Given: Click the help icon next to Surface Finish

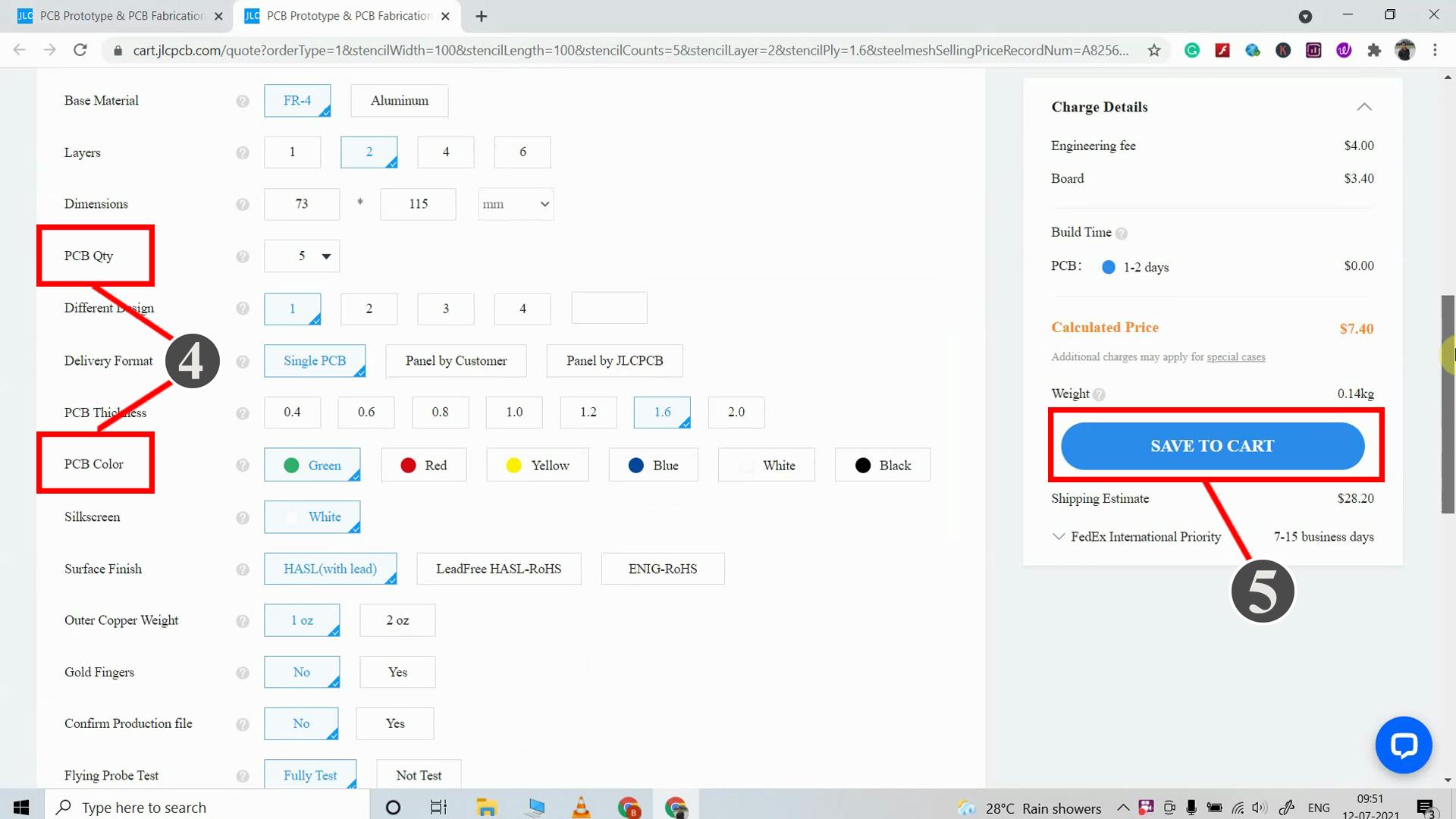Looking at the screenshot, I should pos(243,570).
